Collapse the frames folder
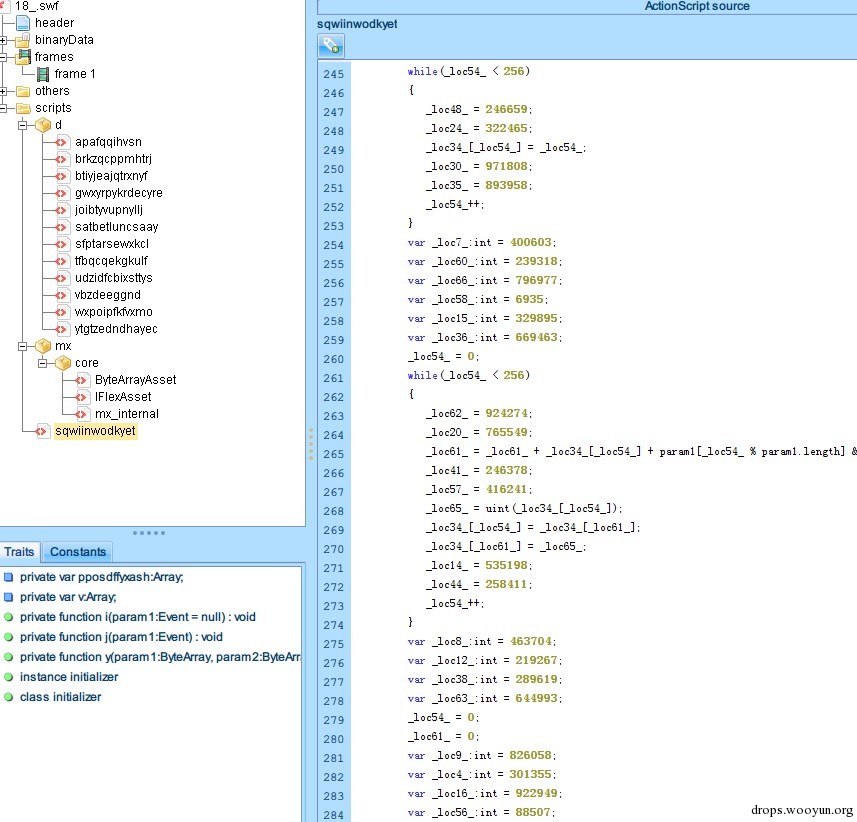The width and height of the screenshot is (857, 822). click(x=4, y=57)
